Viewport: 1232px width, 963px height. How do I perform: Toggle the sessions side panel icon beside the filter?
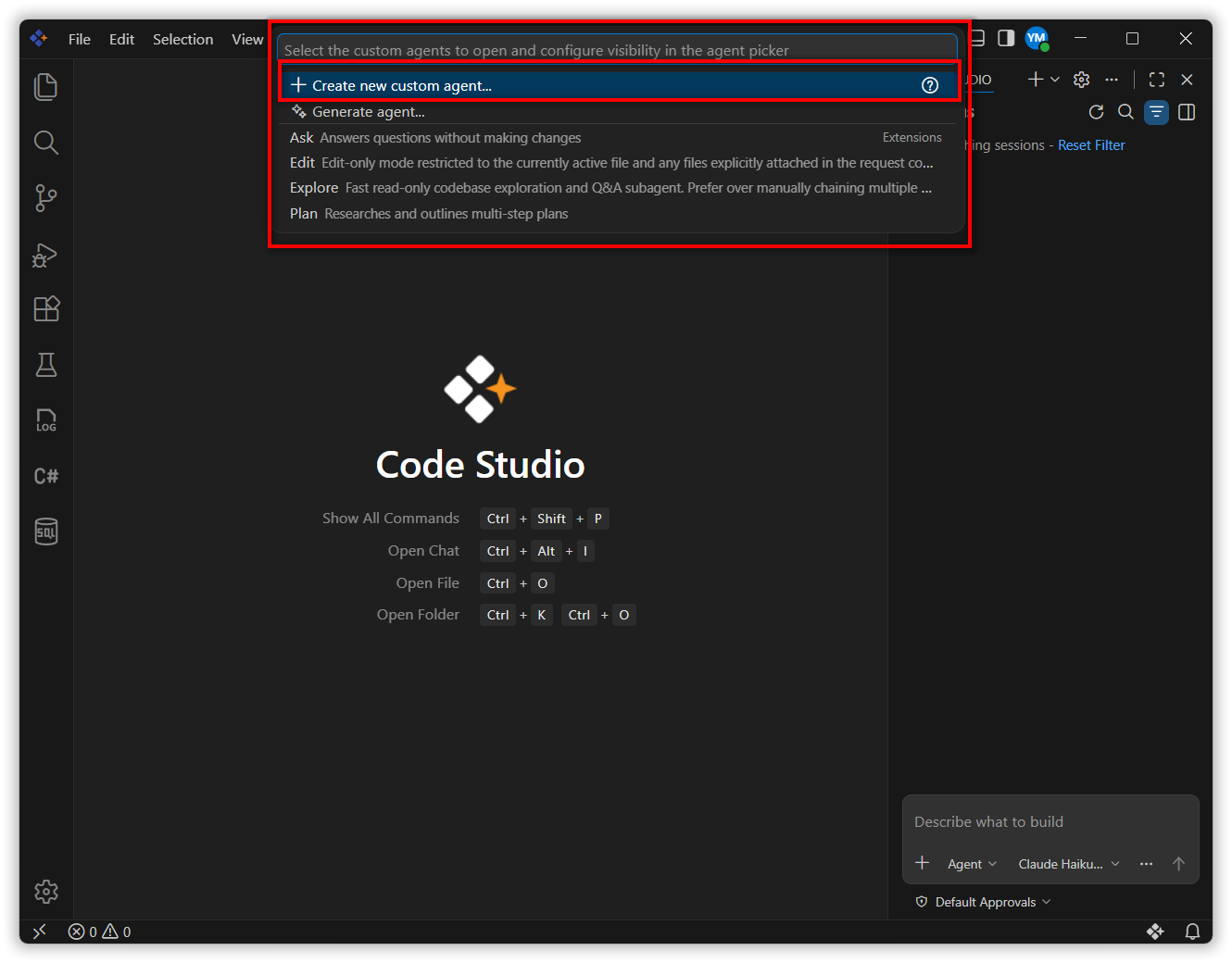click(x=1187, y=112)
